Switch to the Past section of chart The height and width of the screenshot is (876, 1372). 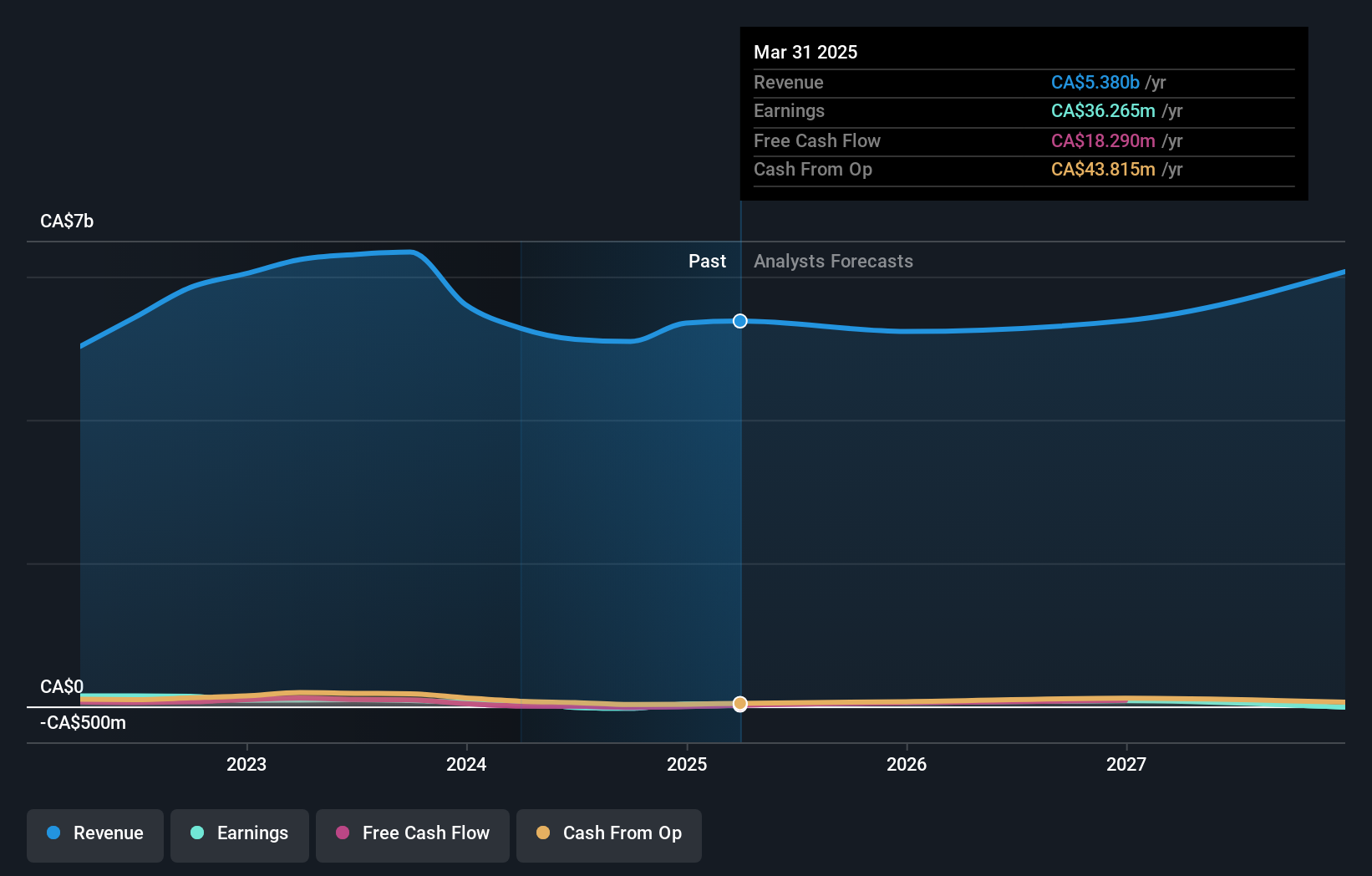tap(708, 261)
